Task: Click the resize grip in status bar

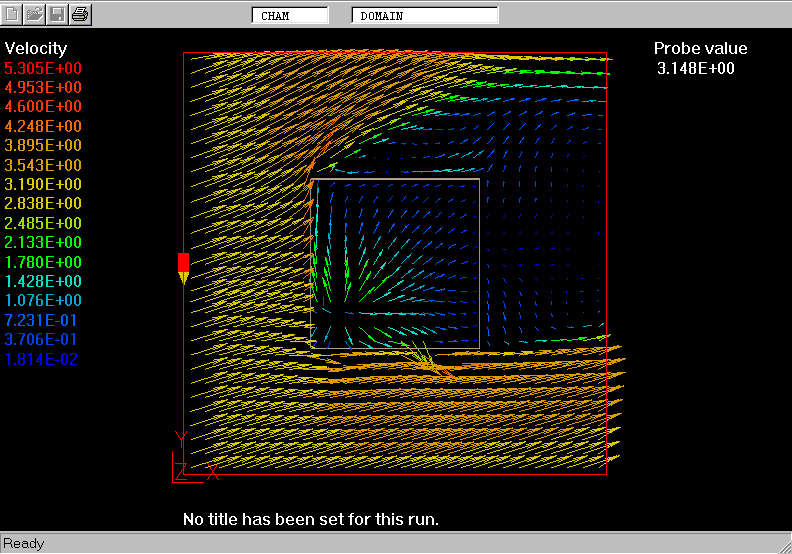Action: pos(782,544)
